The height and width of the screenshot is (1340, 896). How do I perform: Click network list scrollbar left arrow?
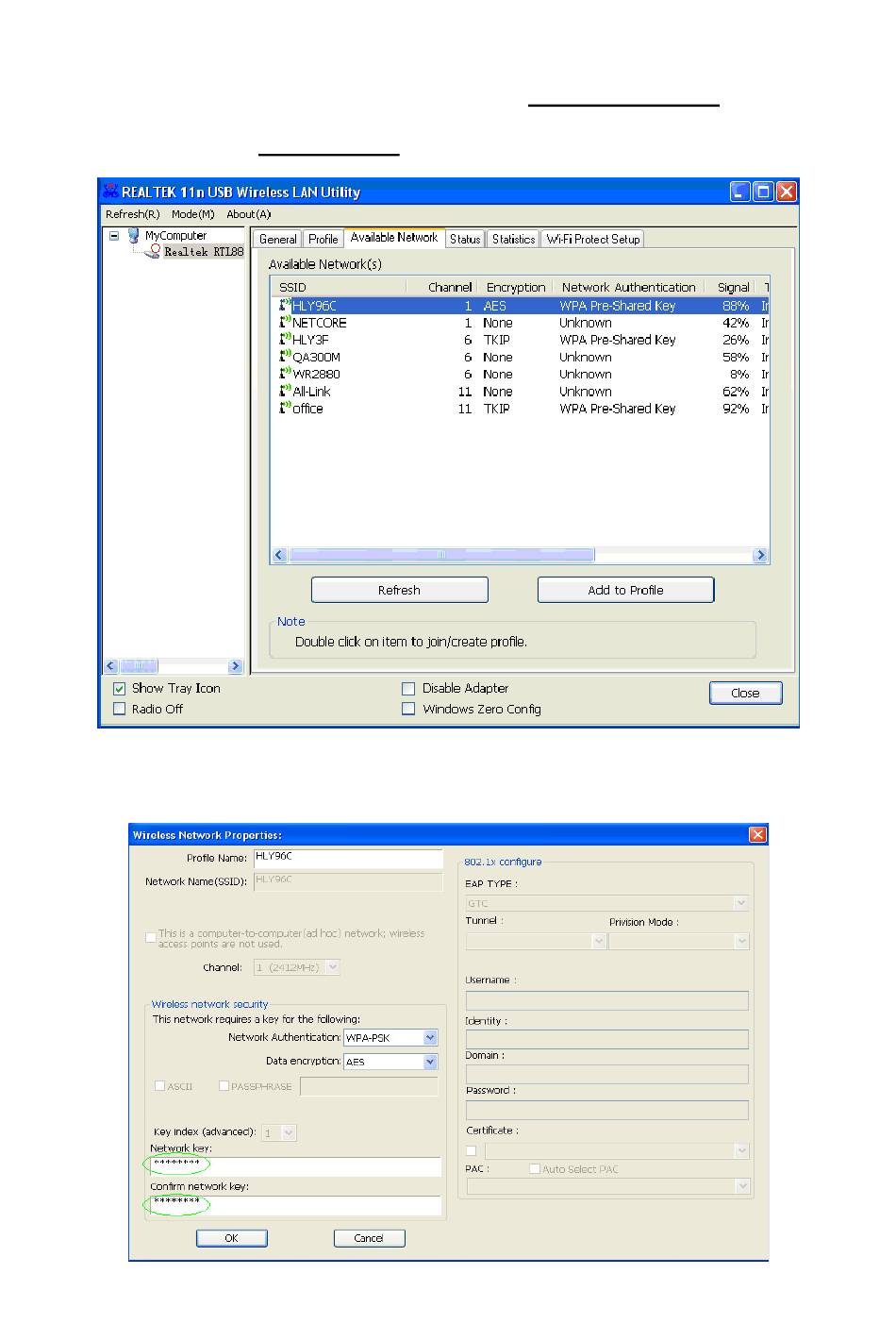[279, 556]
